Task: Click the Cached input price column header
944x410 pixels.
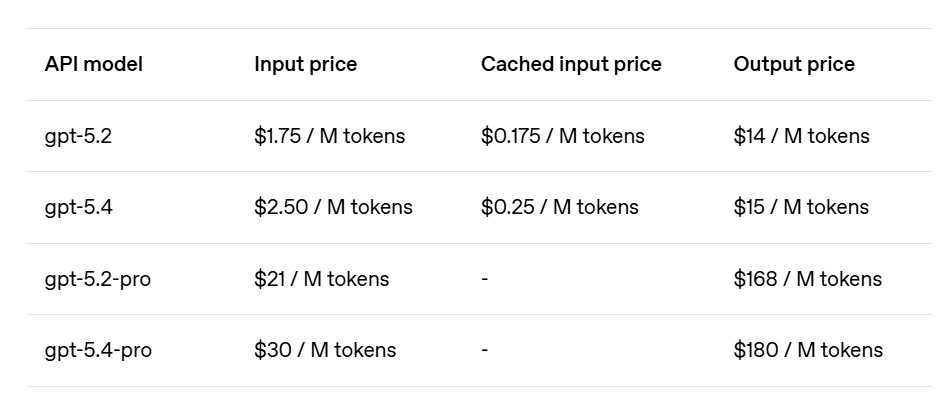Action: [571, 64]
